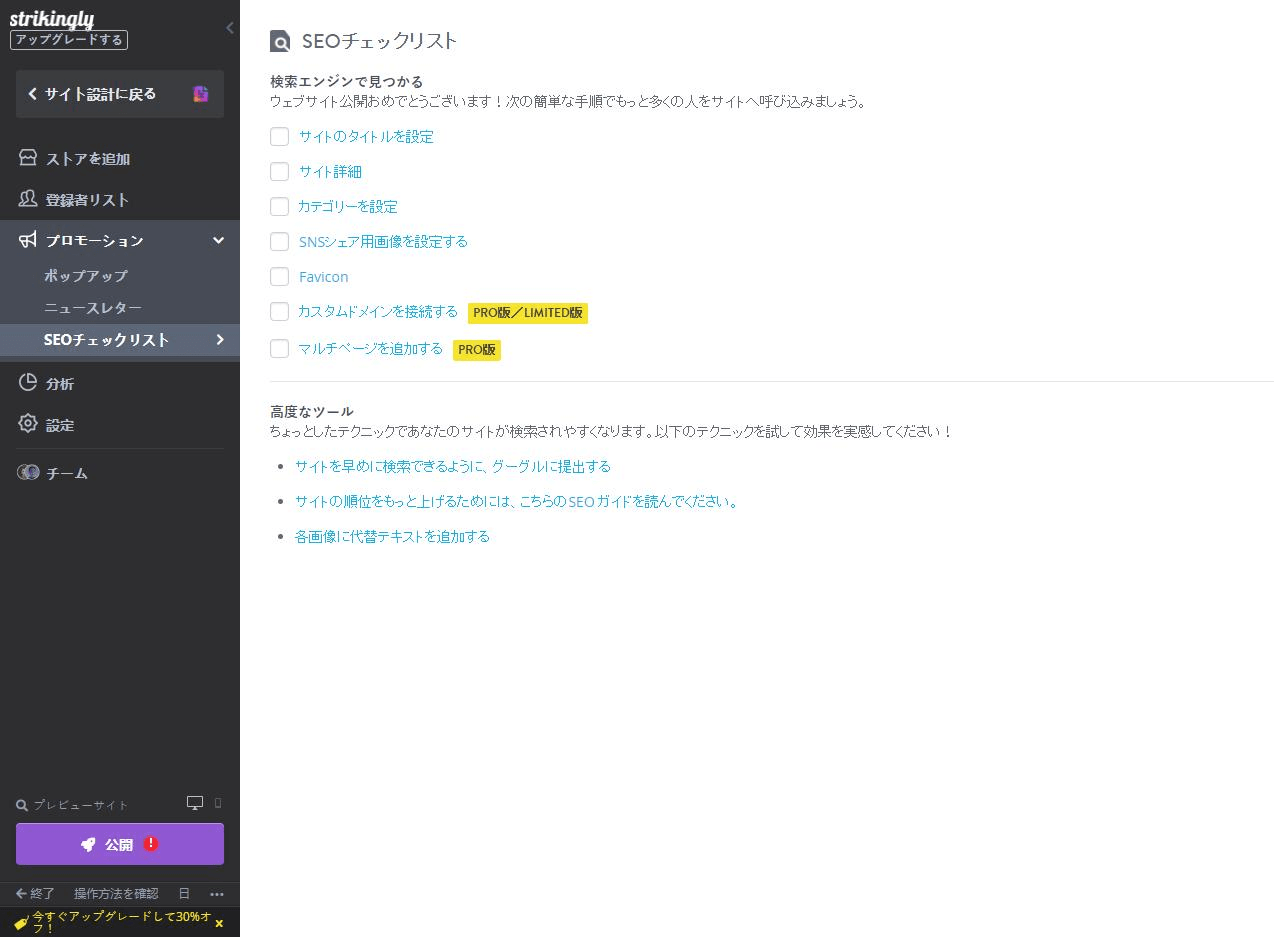Click the desktop preview monitor icon
Image resolution: width=1274 pixels, height=937 pixels.
196,802
